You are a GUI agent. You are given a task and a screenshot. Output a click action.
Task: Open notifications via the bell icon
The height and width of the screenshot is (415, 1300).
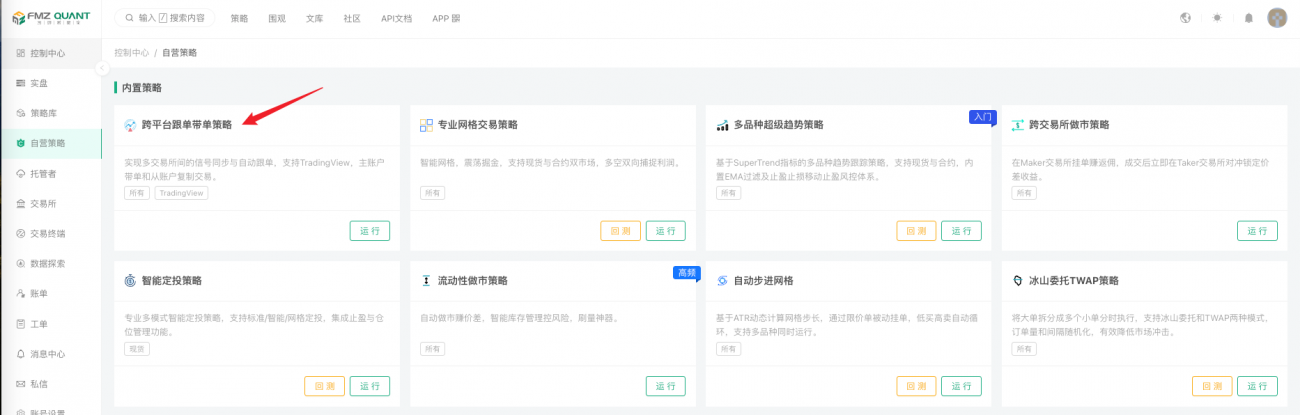[x=1248, y=18]
